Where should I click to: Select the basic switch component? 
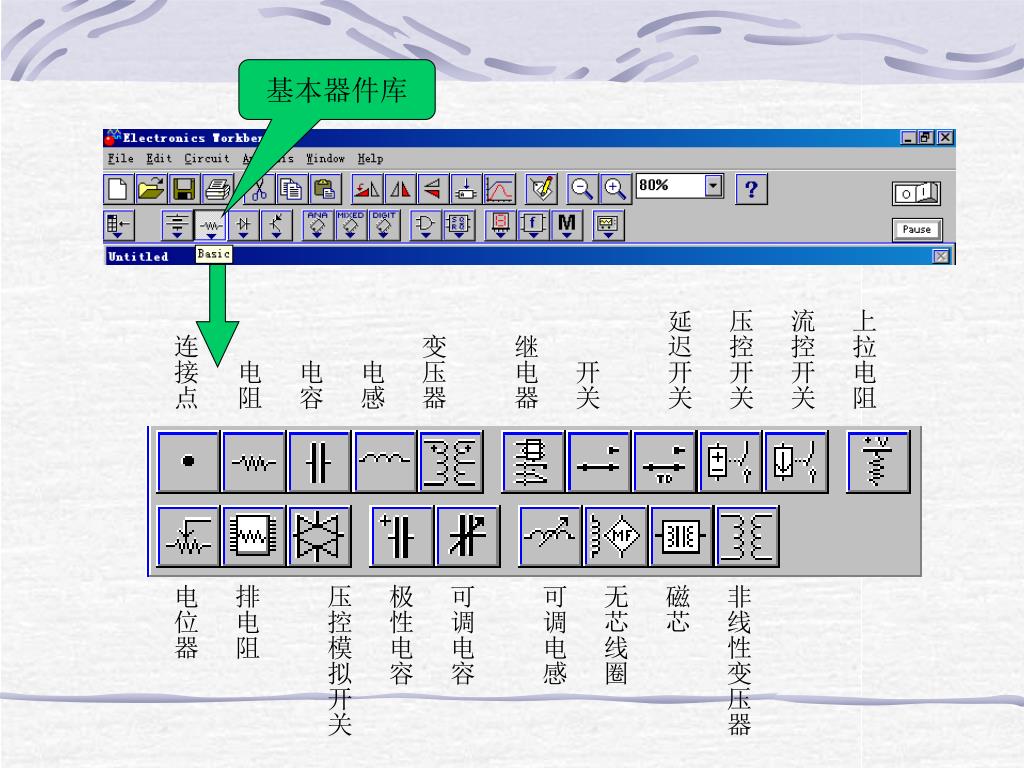tap(599, 461)
